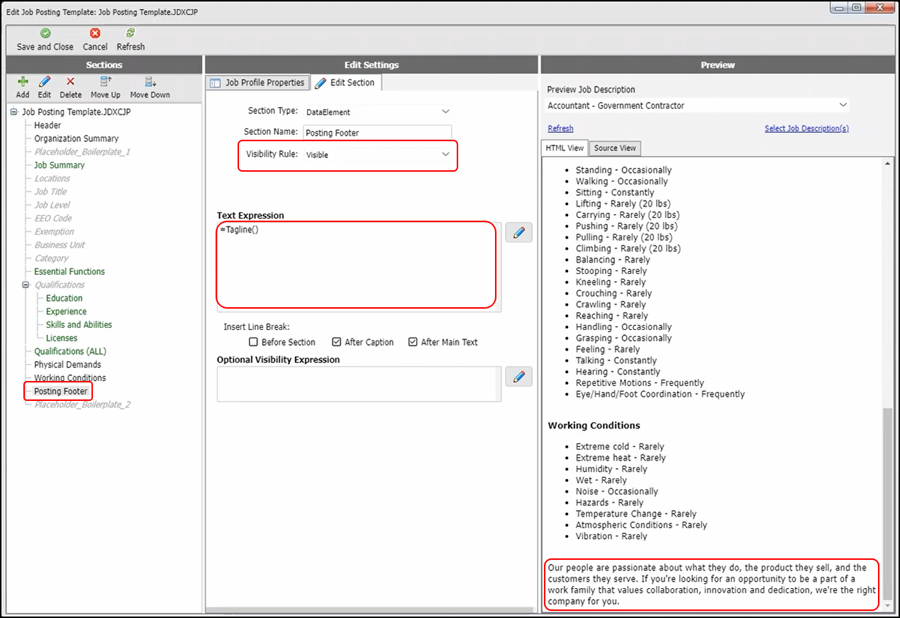This screenshot has height=618, width=900.
Task: Open the Preview Job Description dropdown
Action: (x=843, y=105)
